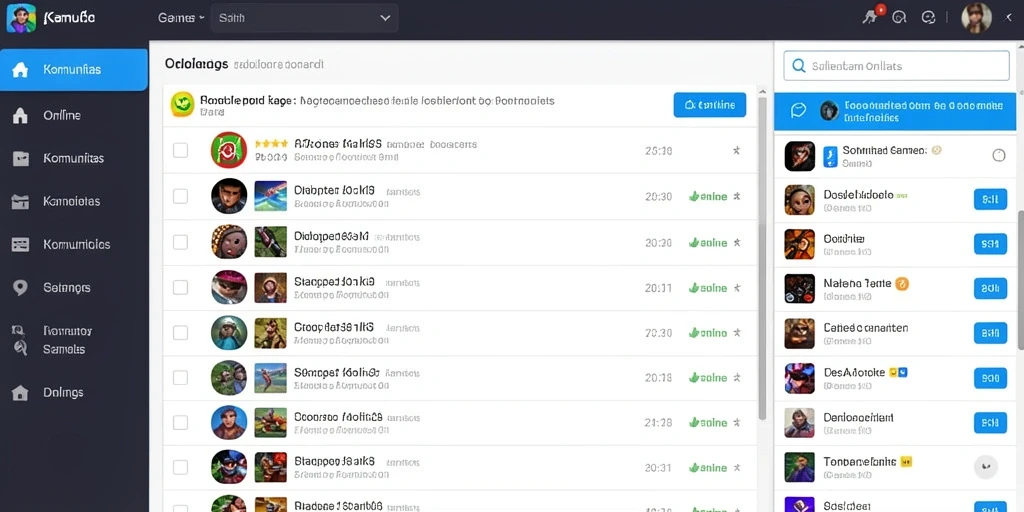This screenshot has height=512, width=1024.
Task: Select radio circle in Sommhad Games row
Action: (999, 155)
